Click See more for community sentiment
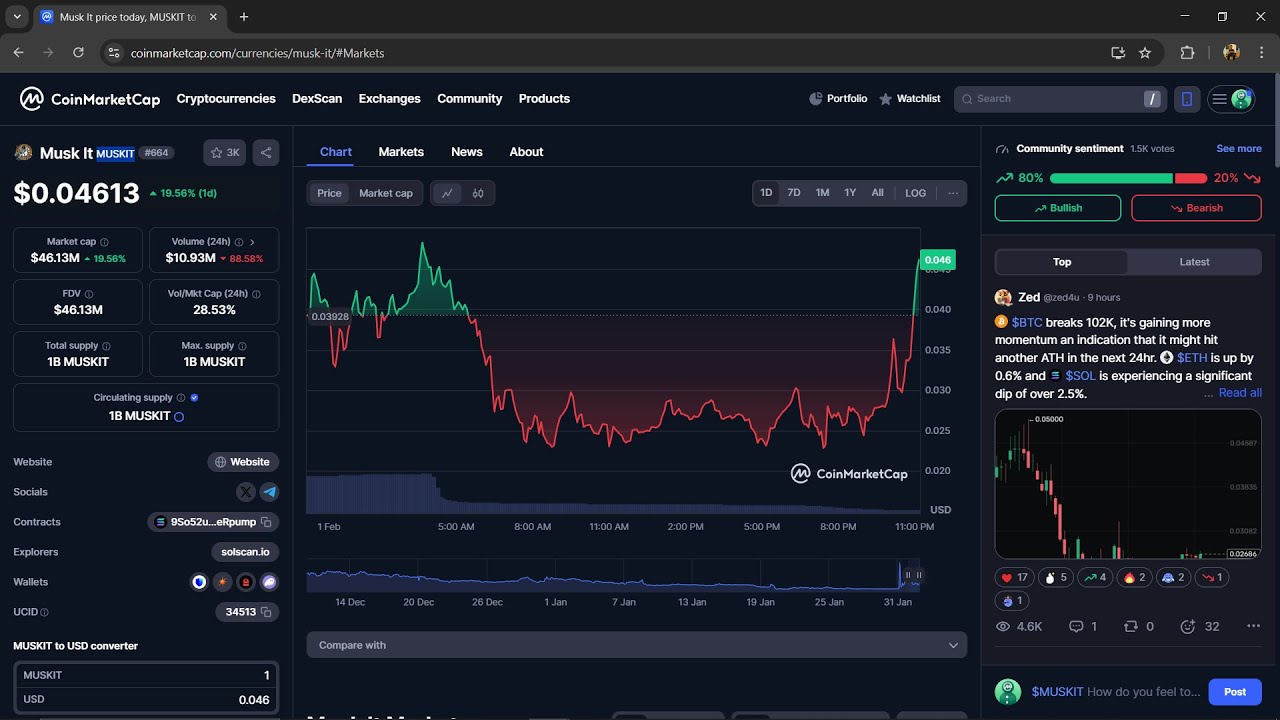This screenshot has height=720, width=1280. (x=1239, y=149)
